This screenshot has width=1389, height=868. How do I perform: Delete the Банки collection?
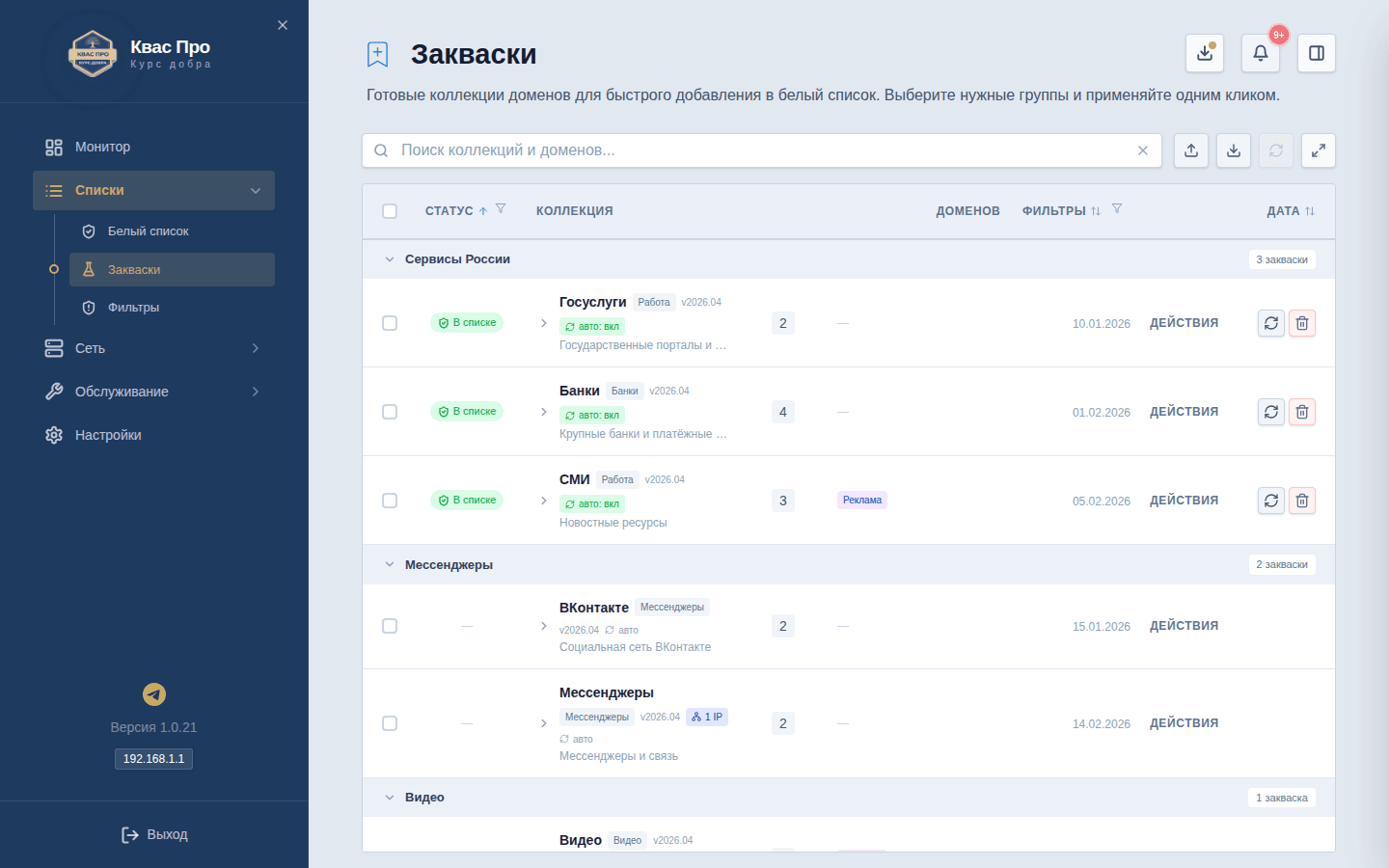tap(1302, 412)
